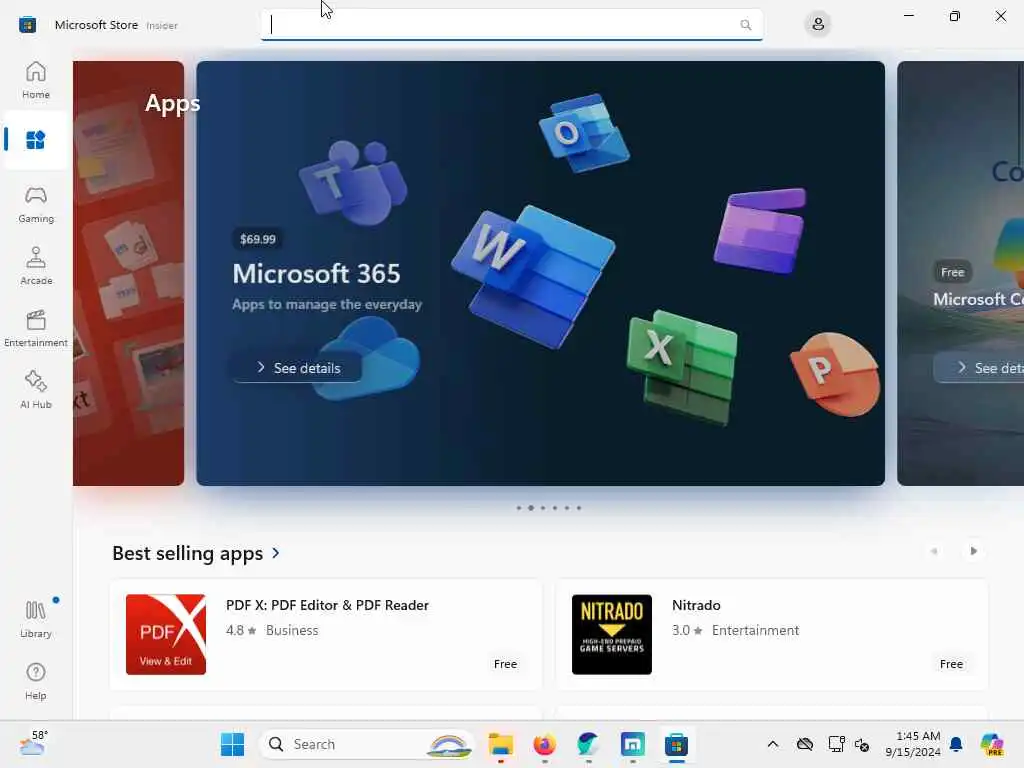Select the Apps section icon in sidebar

click(35, 140)
